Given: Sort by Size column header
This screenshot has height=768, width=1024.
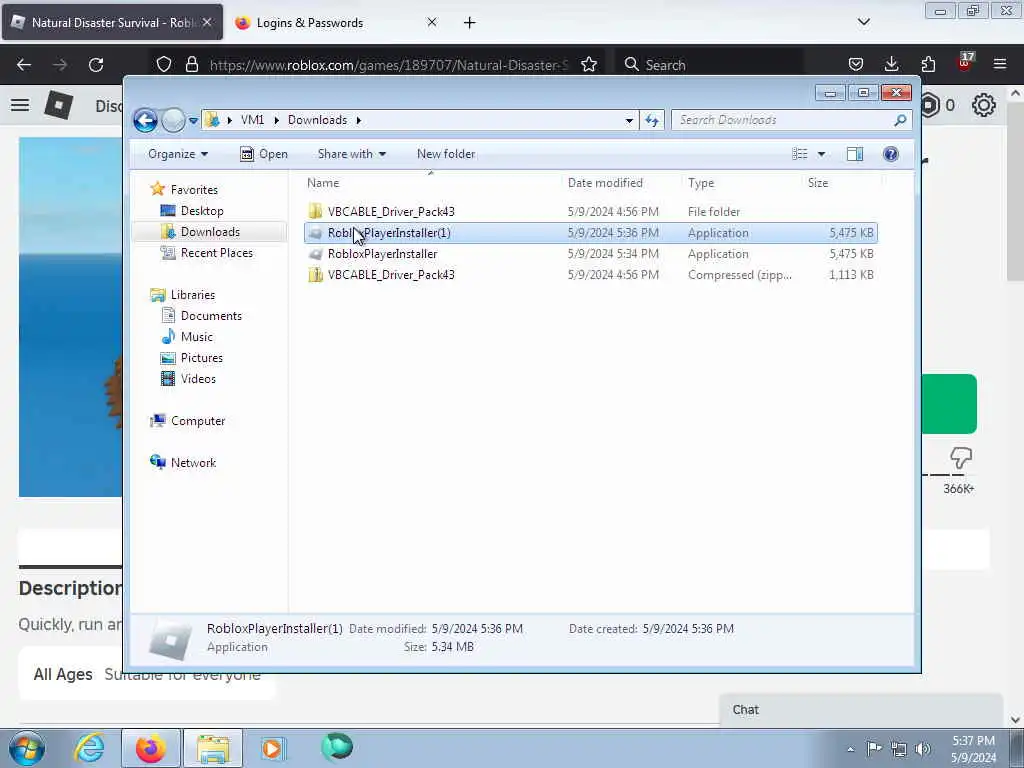Looking at the screenshot, I should pyautogui.click(x=840, y=183).
